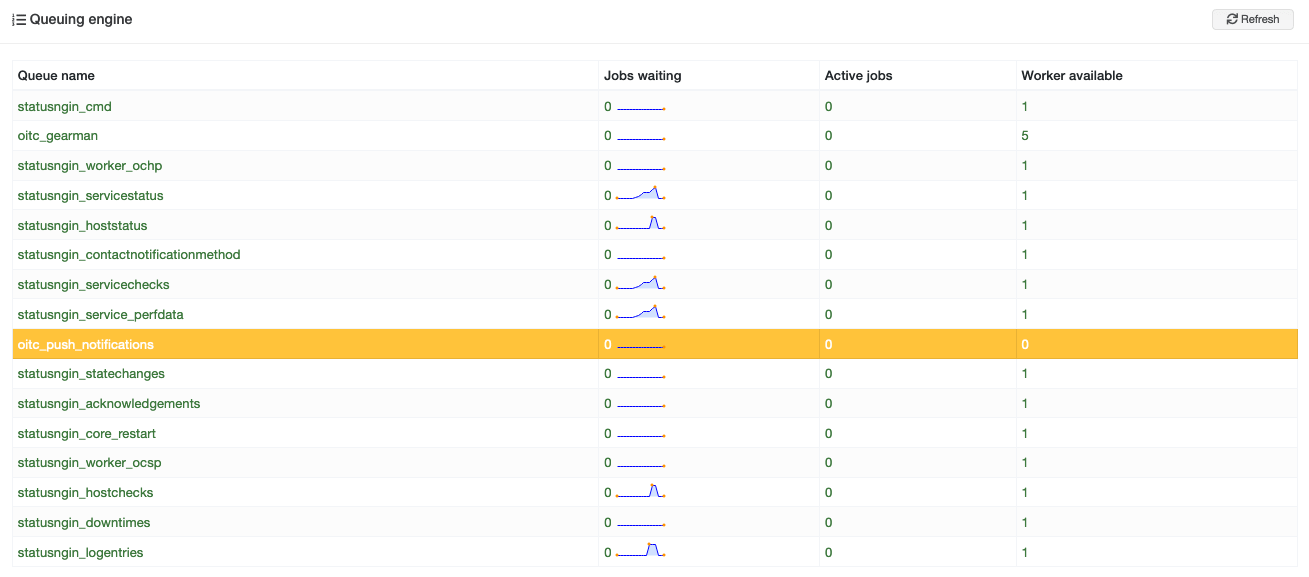This screenshot has height=577, width=1309.
Task: Click the Refresh button
Action: 1252,19
